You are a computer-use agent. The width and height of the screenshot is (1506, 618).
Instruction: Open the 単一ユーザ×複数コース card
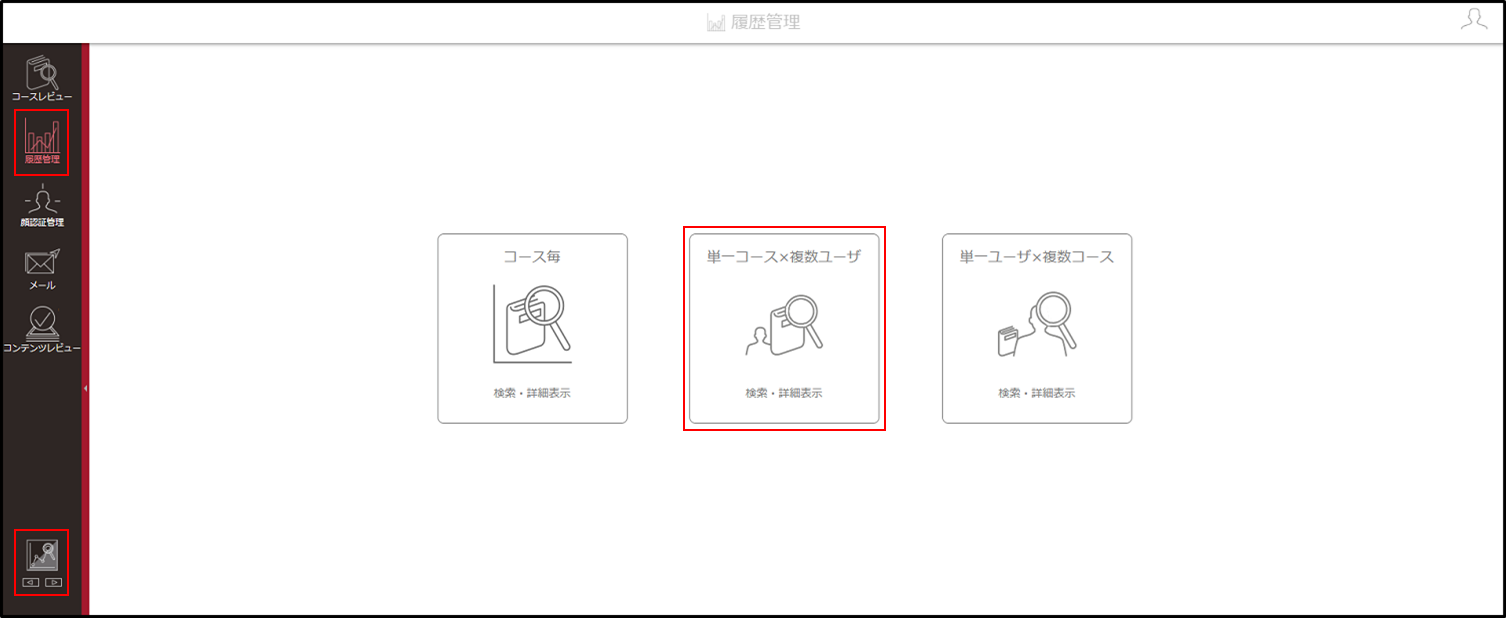[x=1037, y=328]
